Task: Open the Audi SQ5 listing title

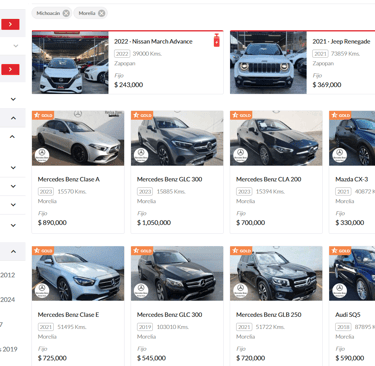Action: point(348,315)
